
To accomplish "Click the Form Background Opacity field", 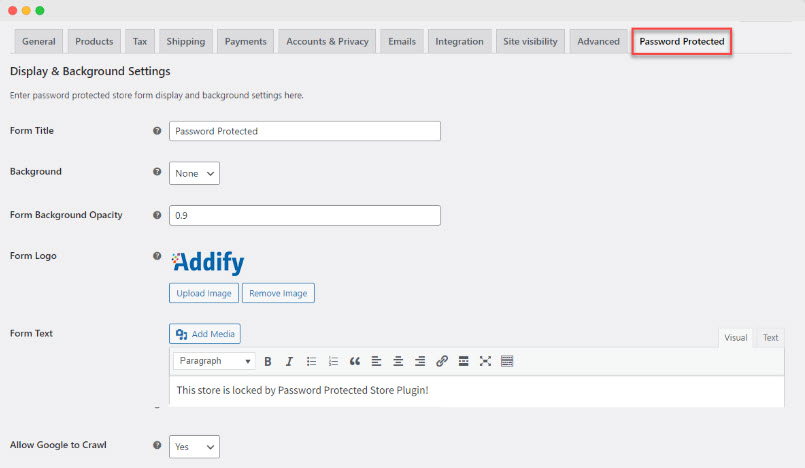I will click(x=305, y=215).
